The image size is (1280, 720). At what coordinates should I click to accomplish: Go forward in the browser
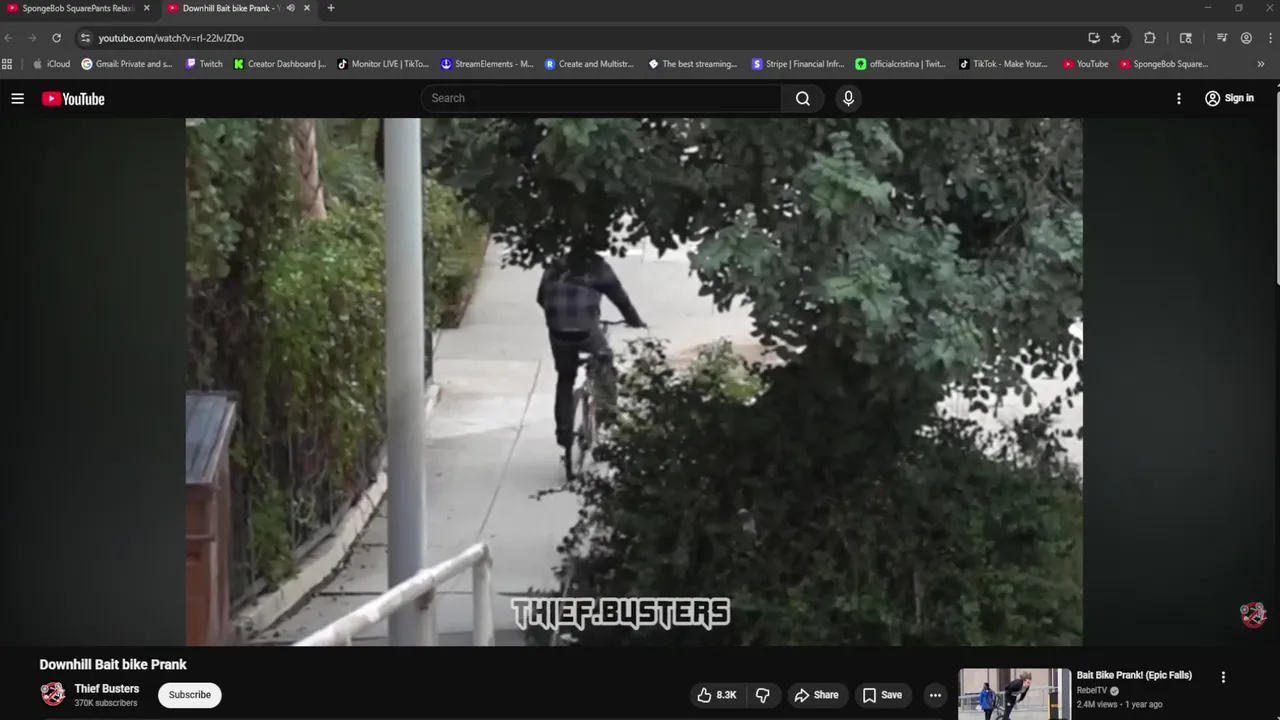point(32,38)
